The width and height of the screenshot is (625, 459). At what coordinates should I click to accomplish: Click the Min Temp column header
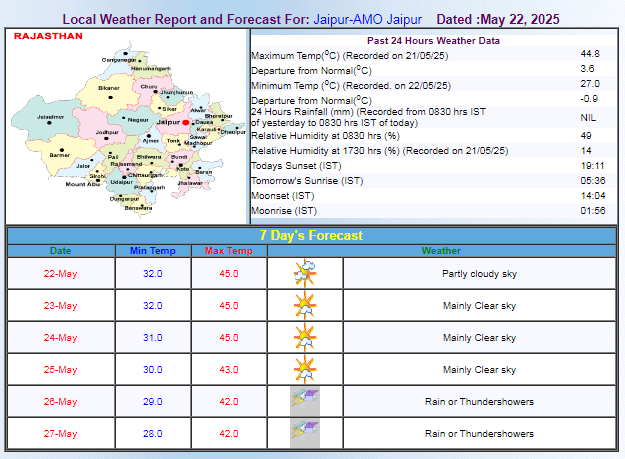point(153,251)
